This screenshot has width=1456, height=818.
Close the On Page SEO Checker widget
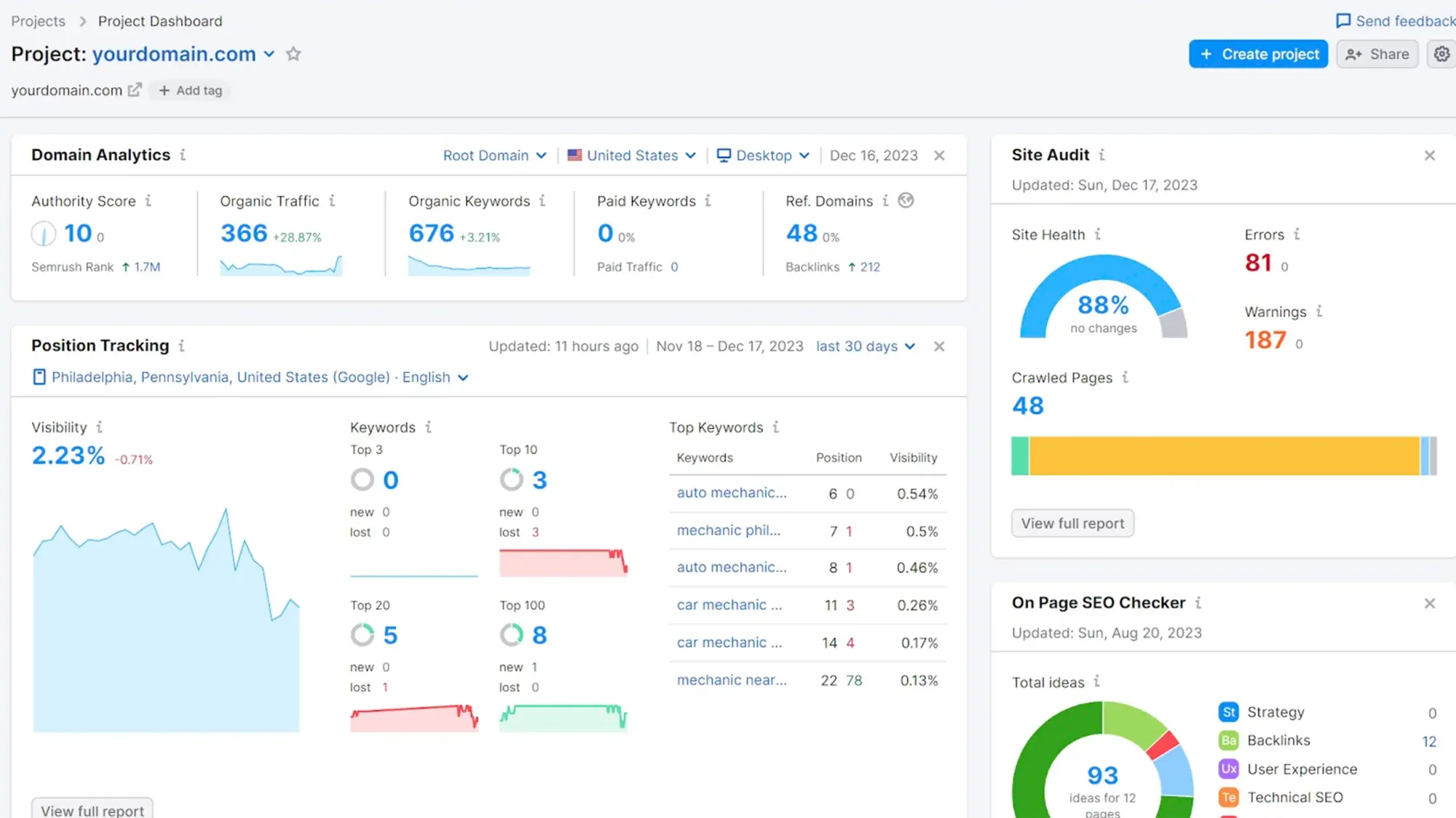pyautogui.click(x=1430, y=603)
